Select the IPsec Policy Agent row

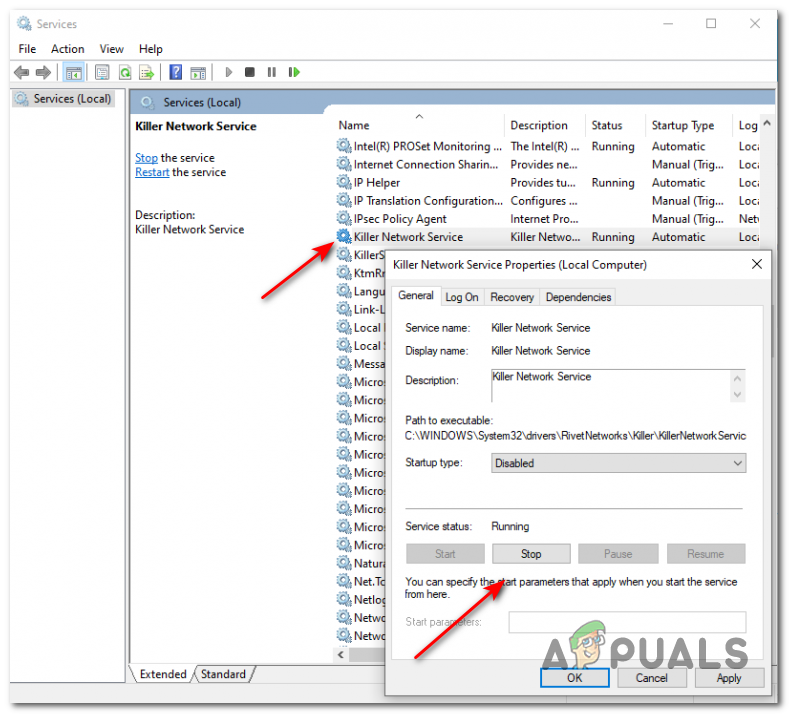pyautogui.click(x=547, y=219)
